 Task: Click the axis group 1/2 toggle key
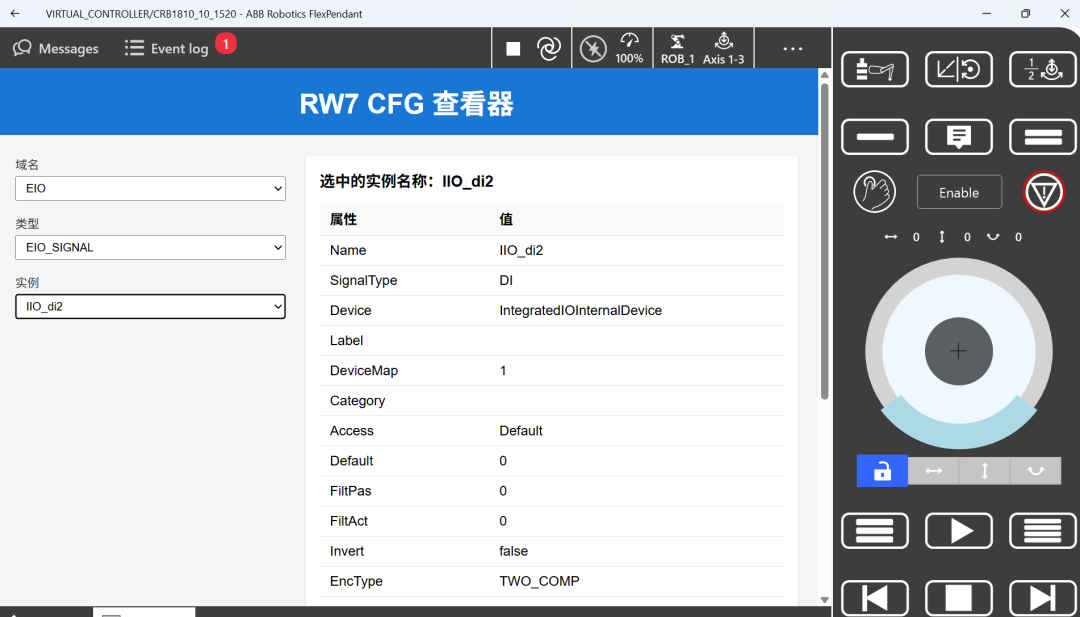[1043, 69]
